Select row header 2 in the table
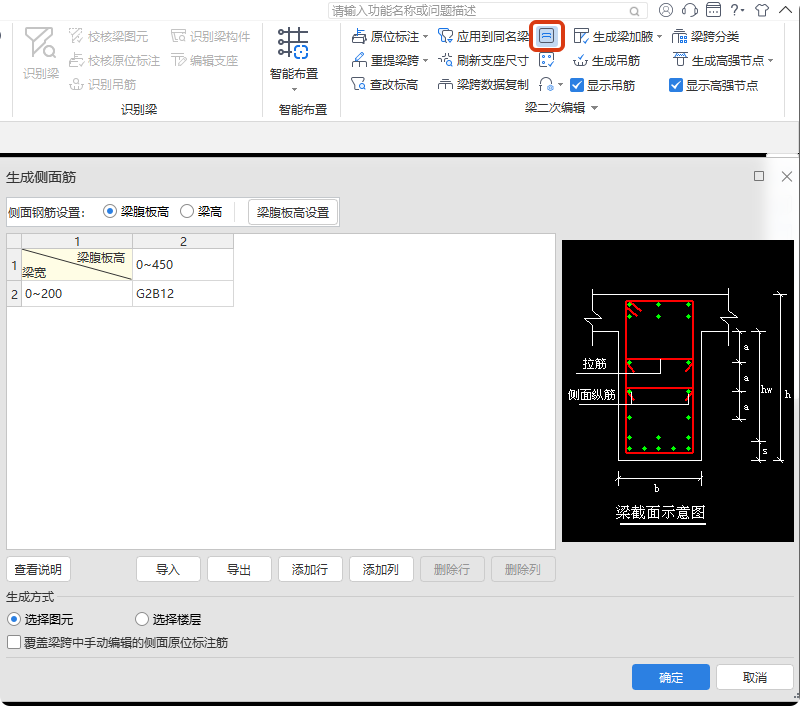 click(14, 294)
